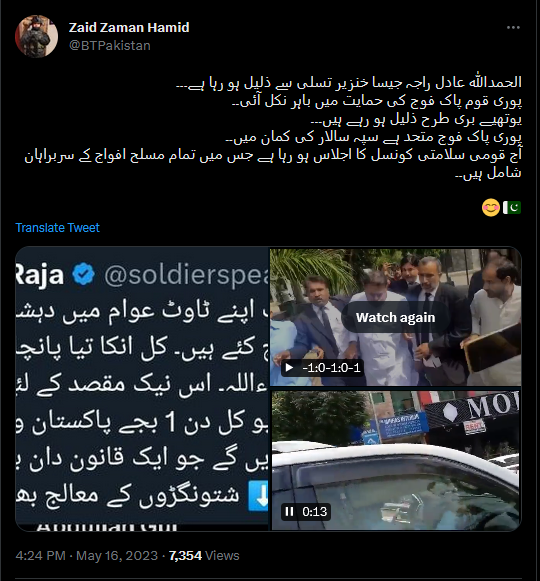This screenshot has height=581, width=540.
Task: Click the blue down-arrow emoji in image
Action: pyautogui.click(x=258, y=496)
